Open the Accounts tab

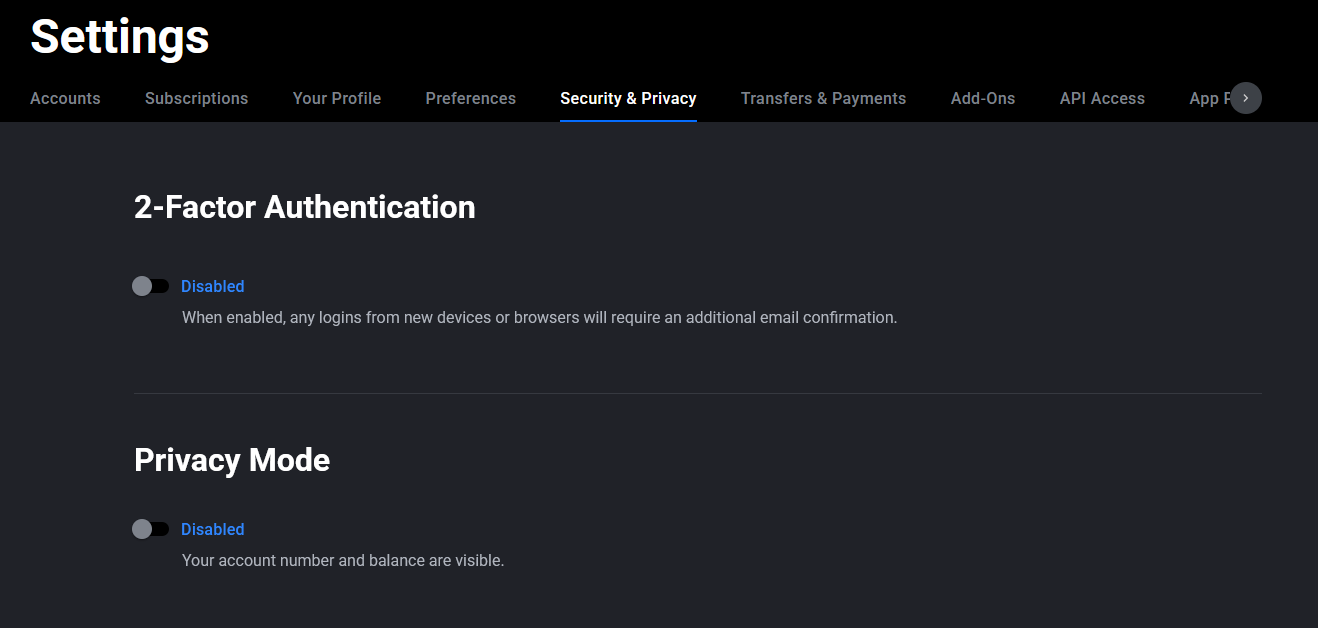(x=65, y=98)
